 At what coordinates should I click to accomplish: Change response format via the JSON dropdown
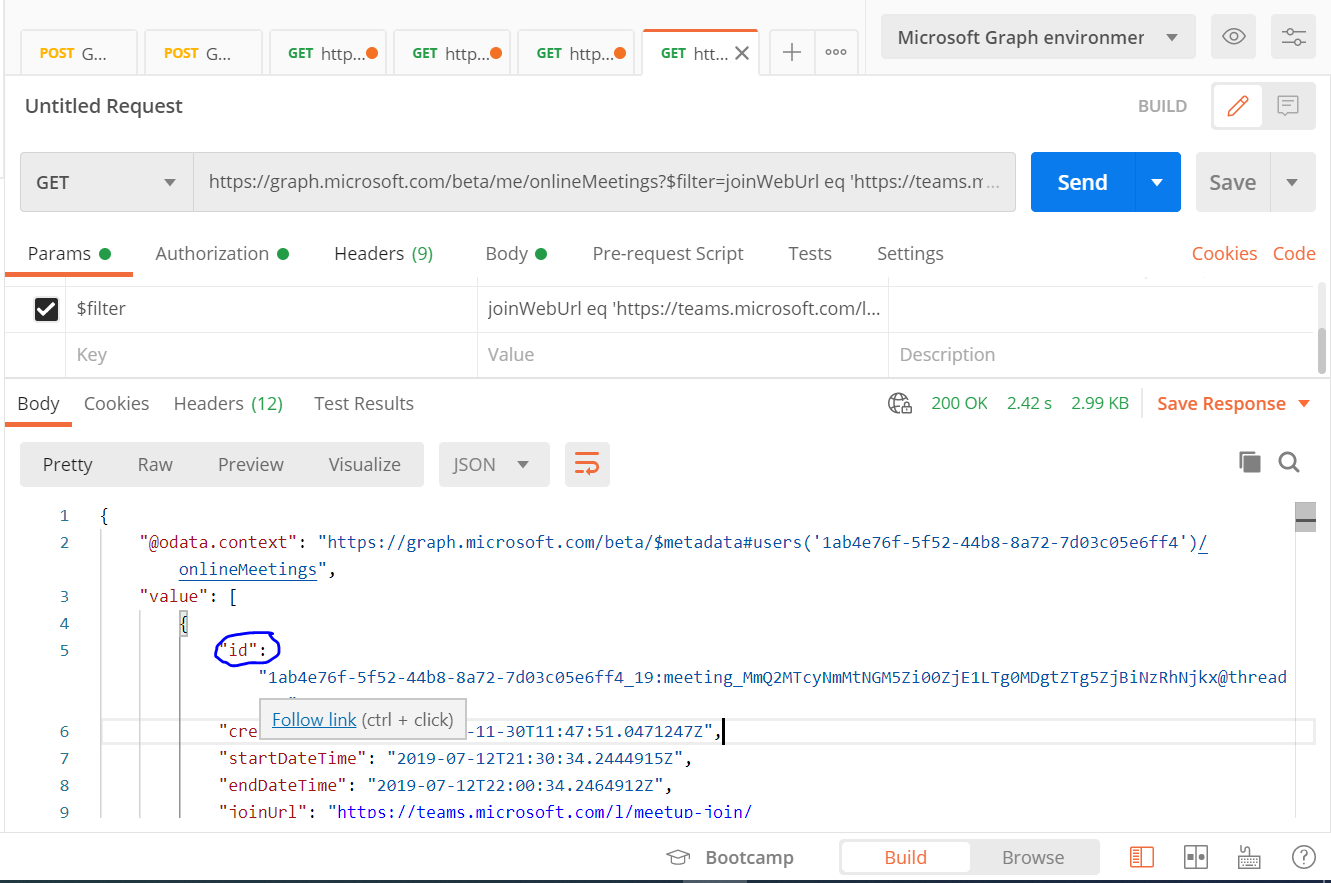click(x=493, y=464)
